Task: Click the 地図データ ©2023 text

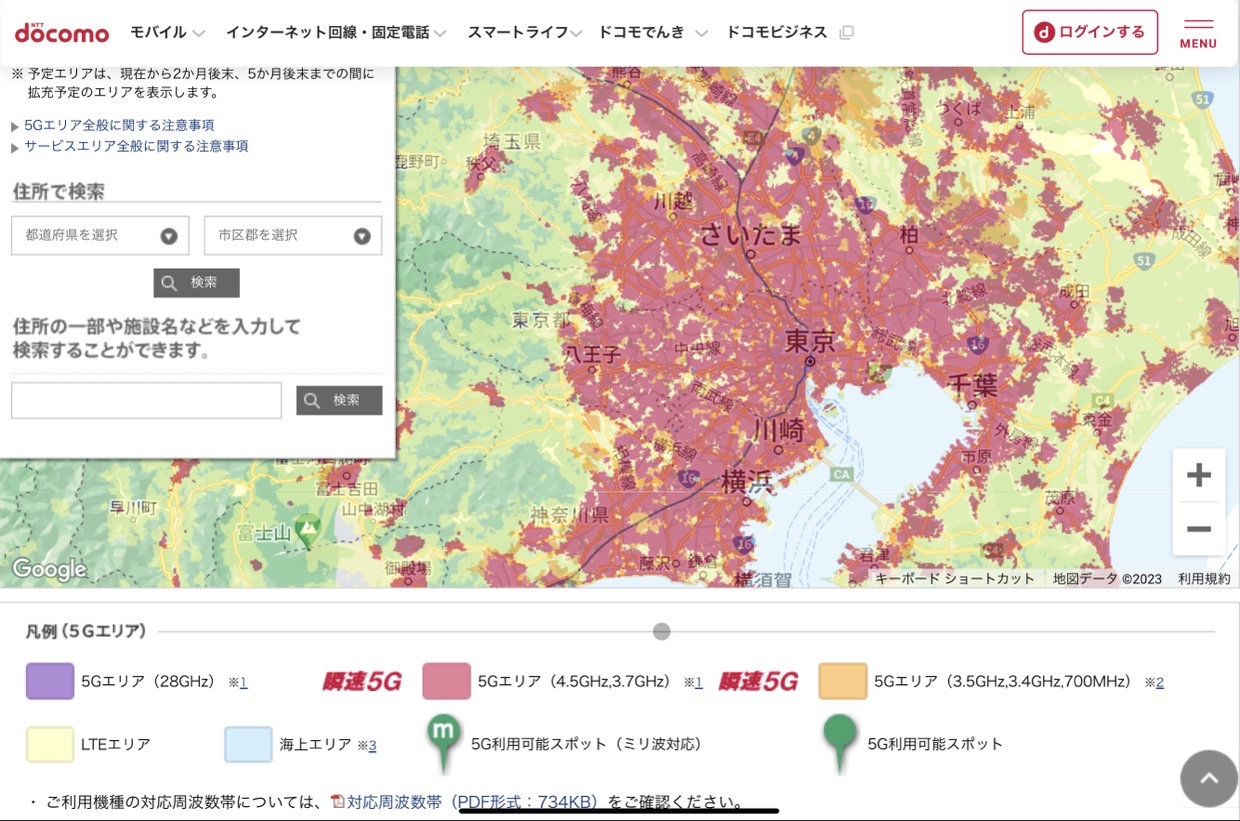Action: point(1107,578)
